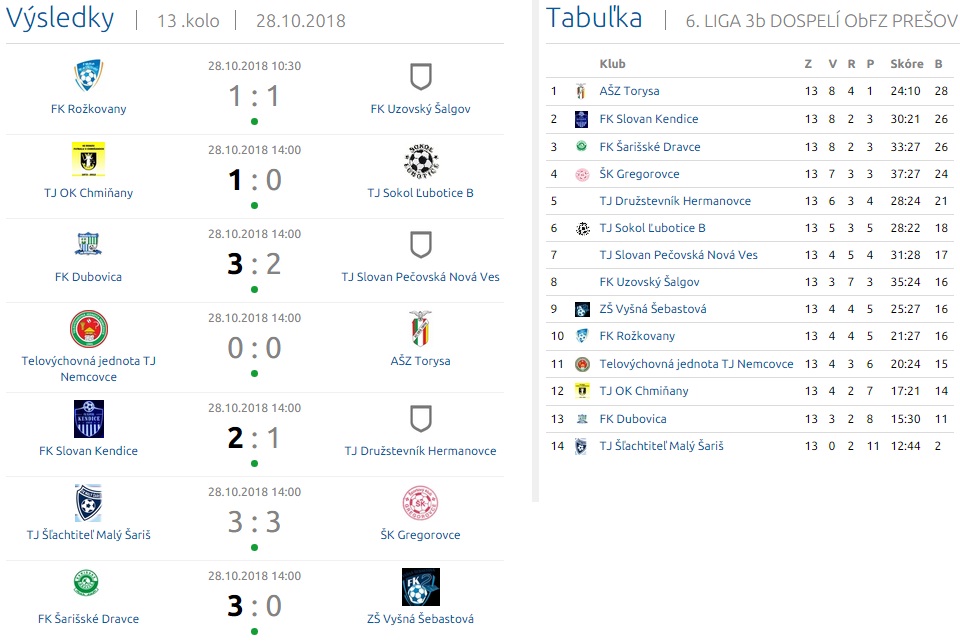Viewport: 960px width, 643px height.
Task: Select the Nemcovce round red-green emblem
Action: (x=89, y=329)
